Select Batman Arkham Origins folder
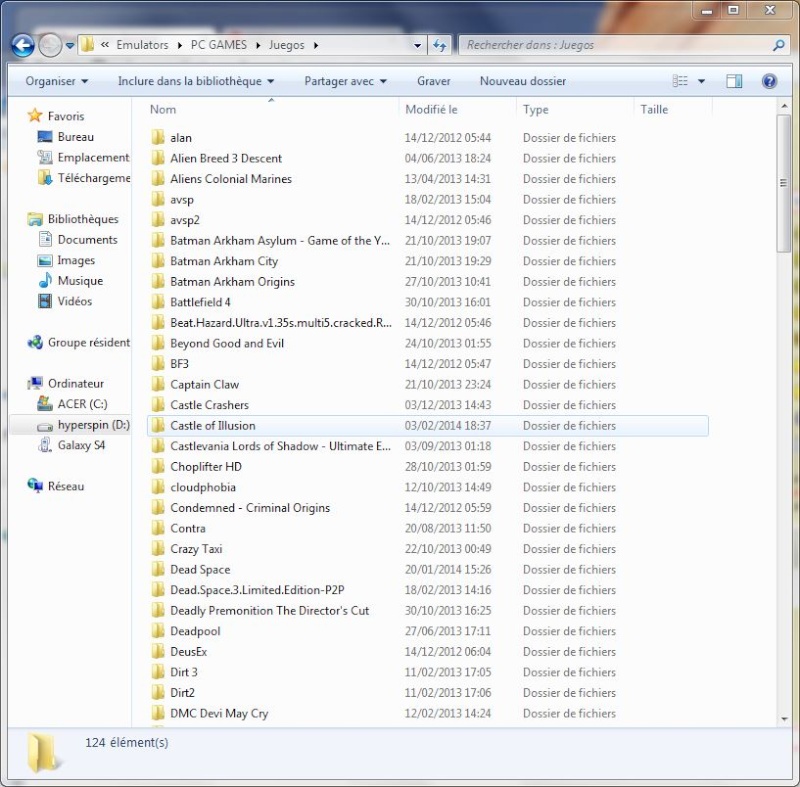 tap(233, 282)
